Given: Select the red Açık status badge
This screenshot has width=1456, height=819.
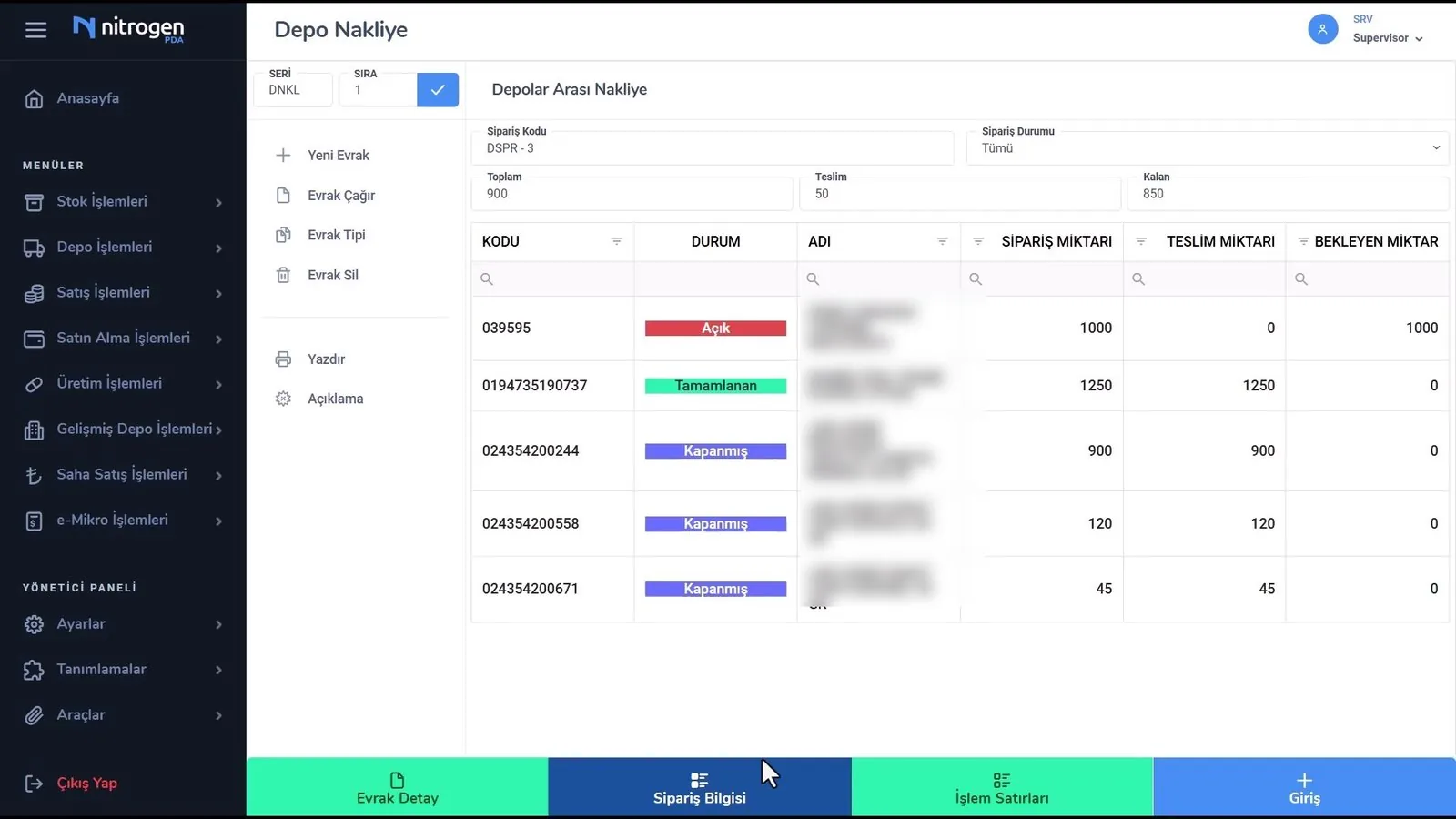Looking at the screenshot, I should (715, 329).
